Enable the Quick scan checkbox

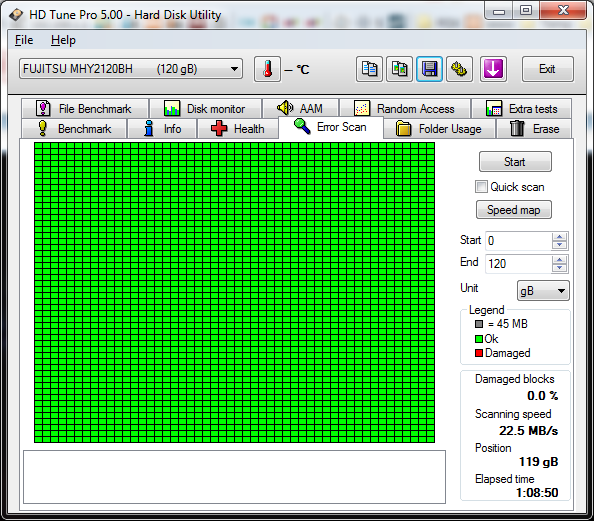(481, 187)
